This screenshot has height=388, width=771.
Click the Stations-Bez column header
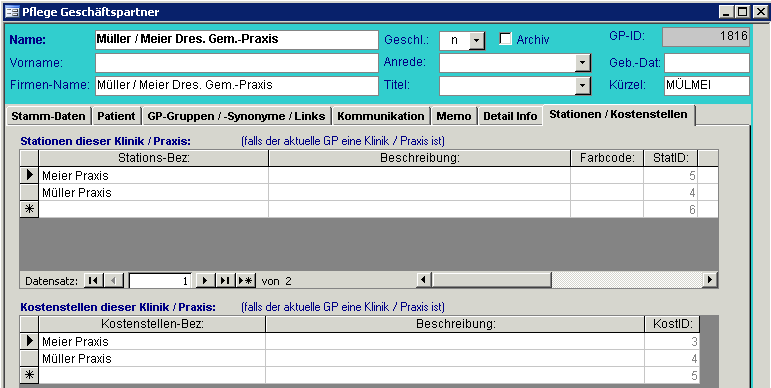pyautogui.click(x=154, y=158)
